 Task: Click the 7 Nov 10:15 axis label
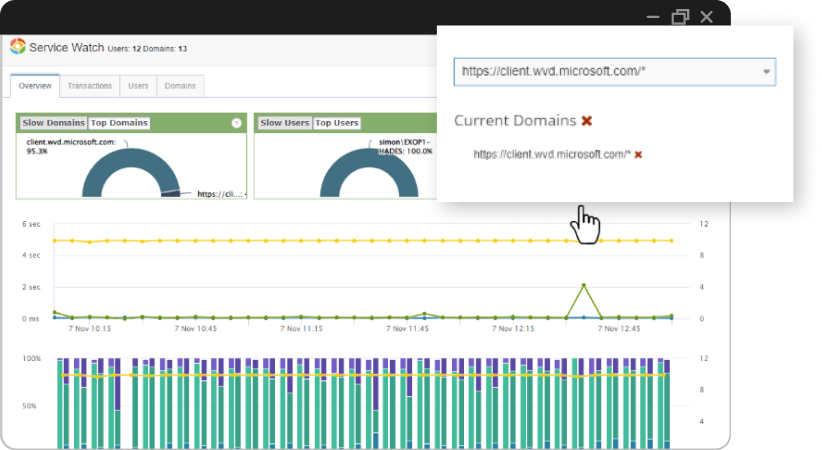(x=90, y=328)
